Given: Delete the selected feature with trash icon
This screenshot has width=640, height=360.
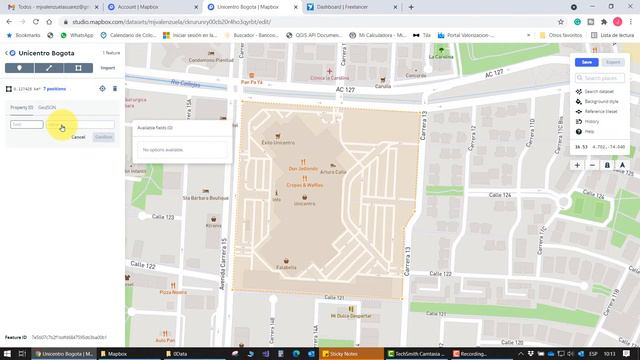Looking at the screenshot, I should click(x=115, y=89).
